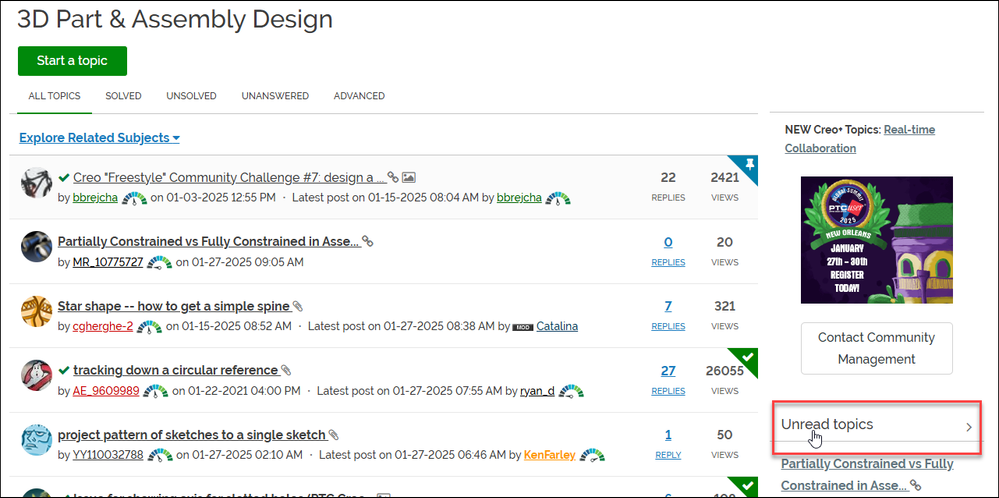Open the SOLVED tab
Image resolution: width=999 pixels, height=498 pixels.
click(124, 96)
